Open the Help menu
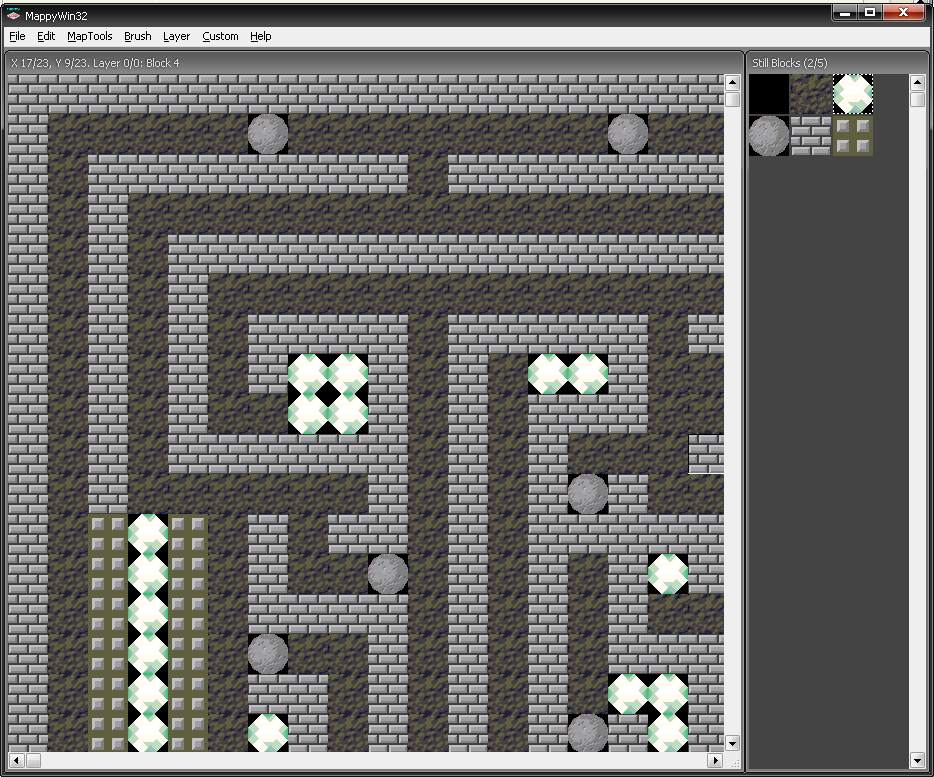 point(261,36)
